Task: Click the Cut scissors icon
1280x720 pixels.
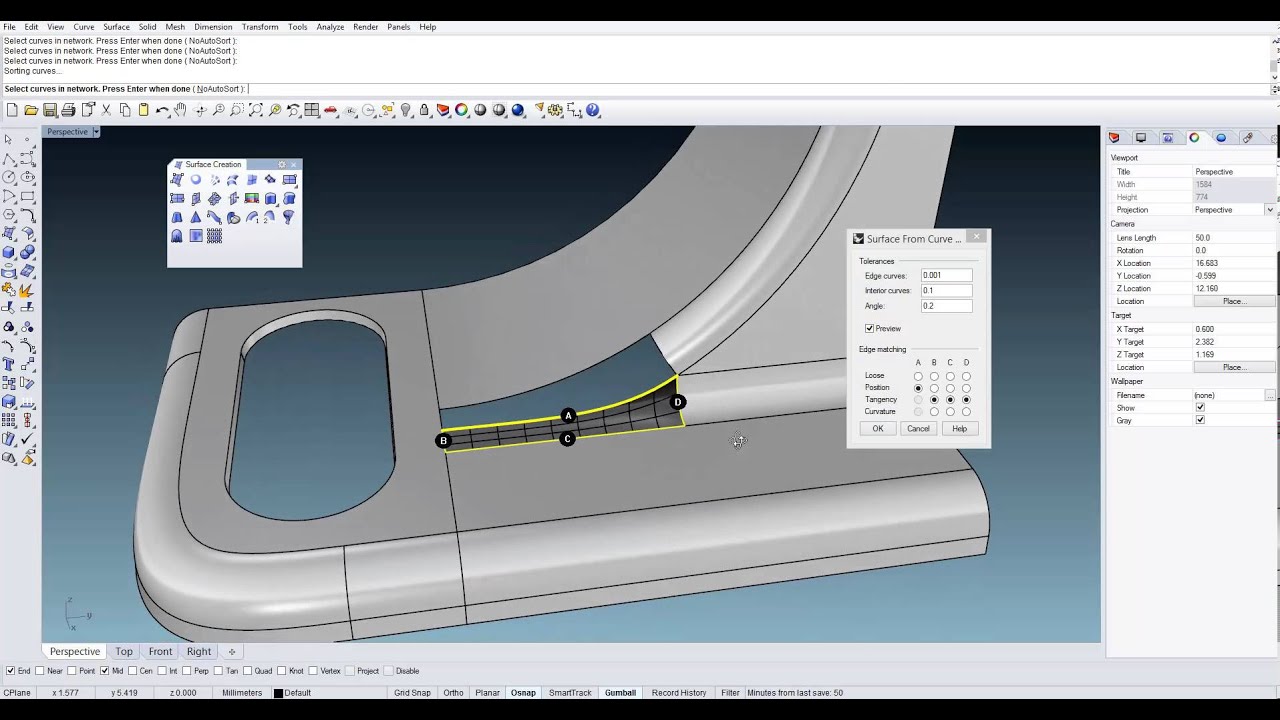Action: [x=106, y=110]
